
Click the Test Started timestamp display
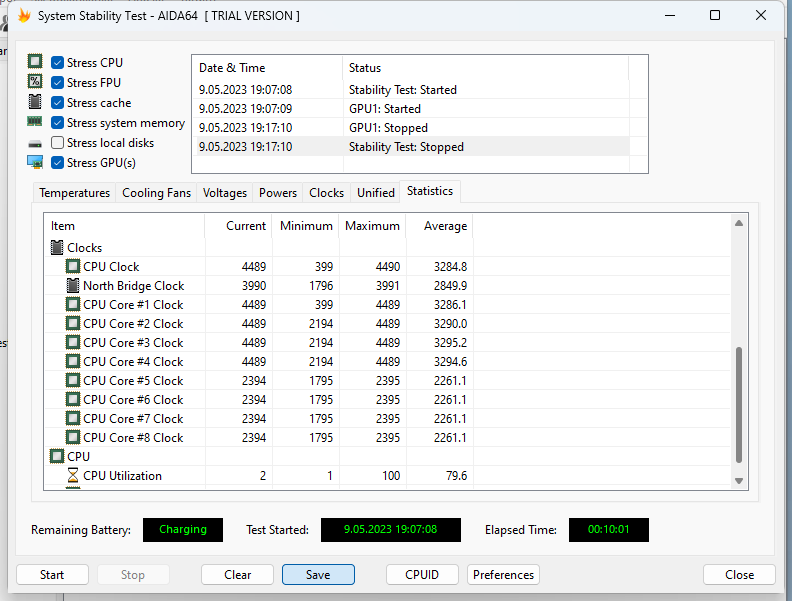point(390,530)
